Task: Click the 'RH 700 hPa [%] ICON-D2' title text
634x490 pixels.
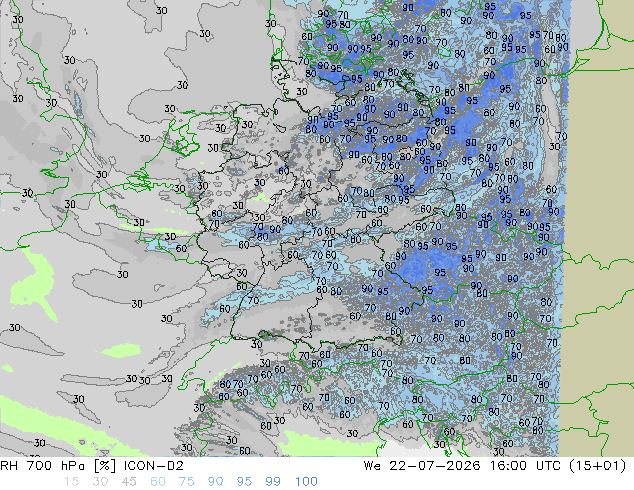Action: (x=92, y=466)
